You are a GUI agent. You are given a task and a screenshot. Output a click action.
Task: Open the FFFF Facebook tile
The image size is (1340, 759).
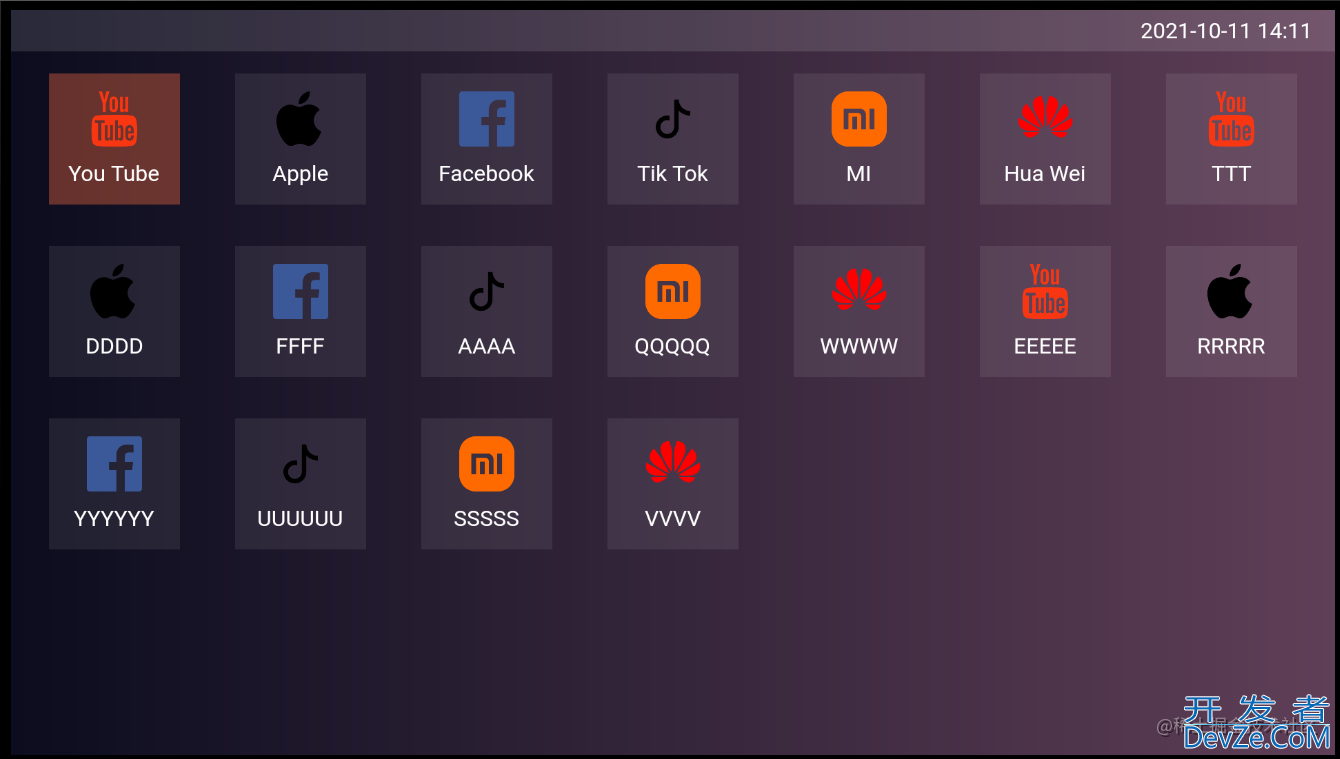pyautogui.click(x=300, y=312)
